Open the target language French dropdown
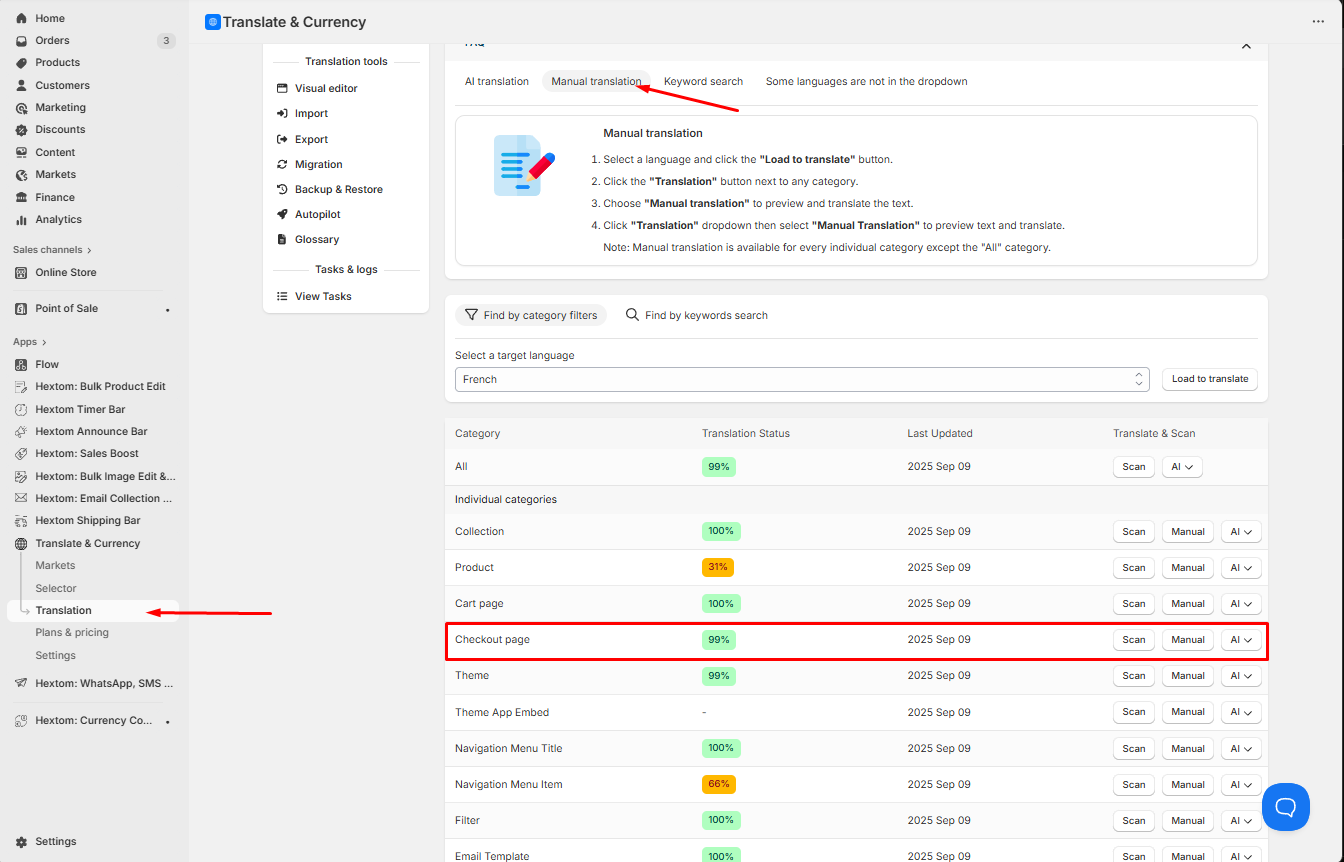 pyautogui.click(x=800, y=380)
